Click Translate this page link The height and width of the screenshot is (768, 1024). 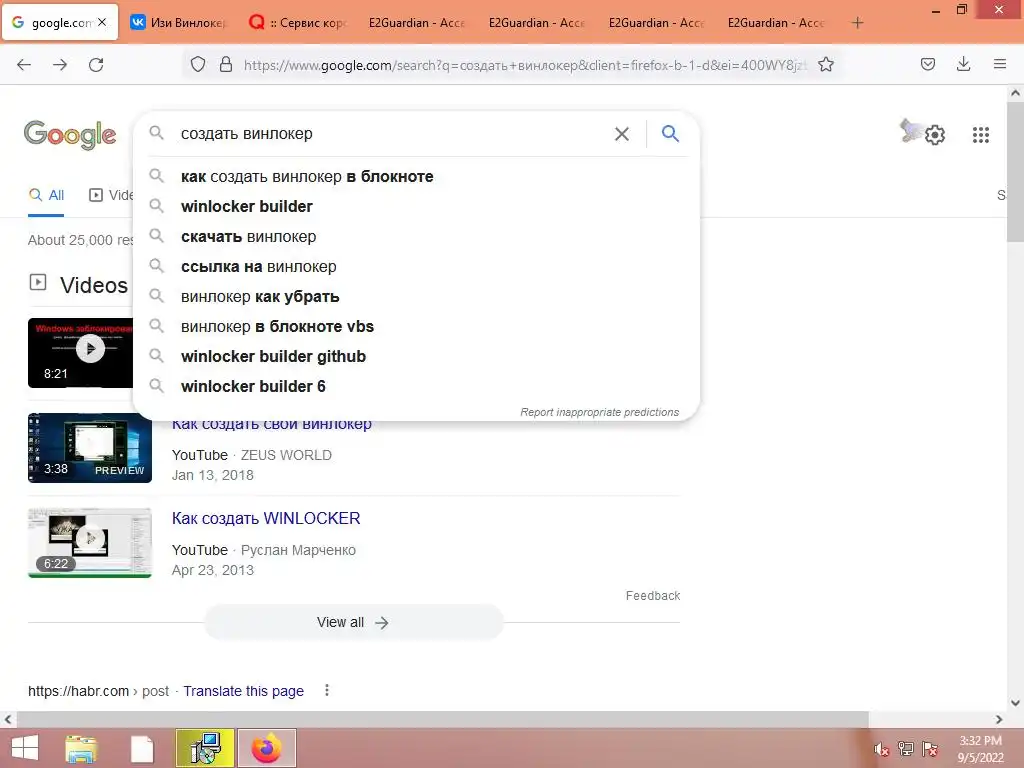(244, 691)
